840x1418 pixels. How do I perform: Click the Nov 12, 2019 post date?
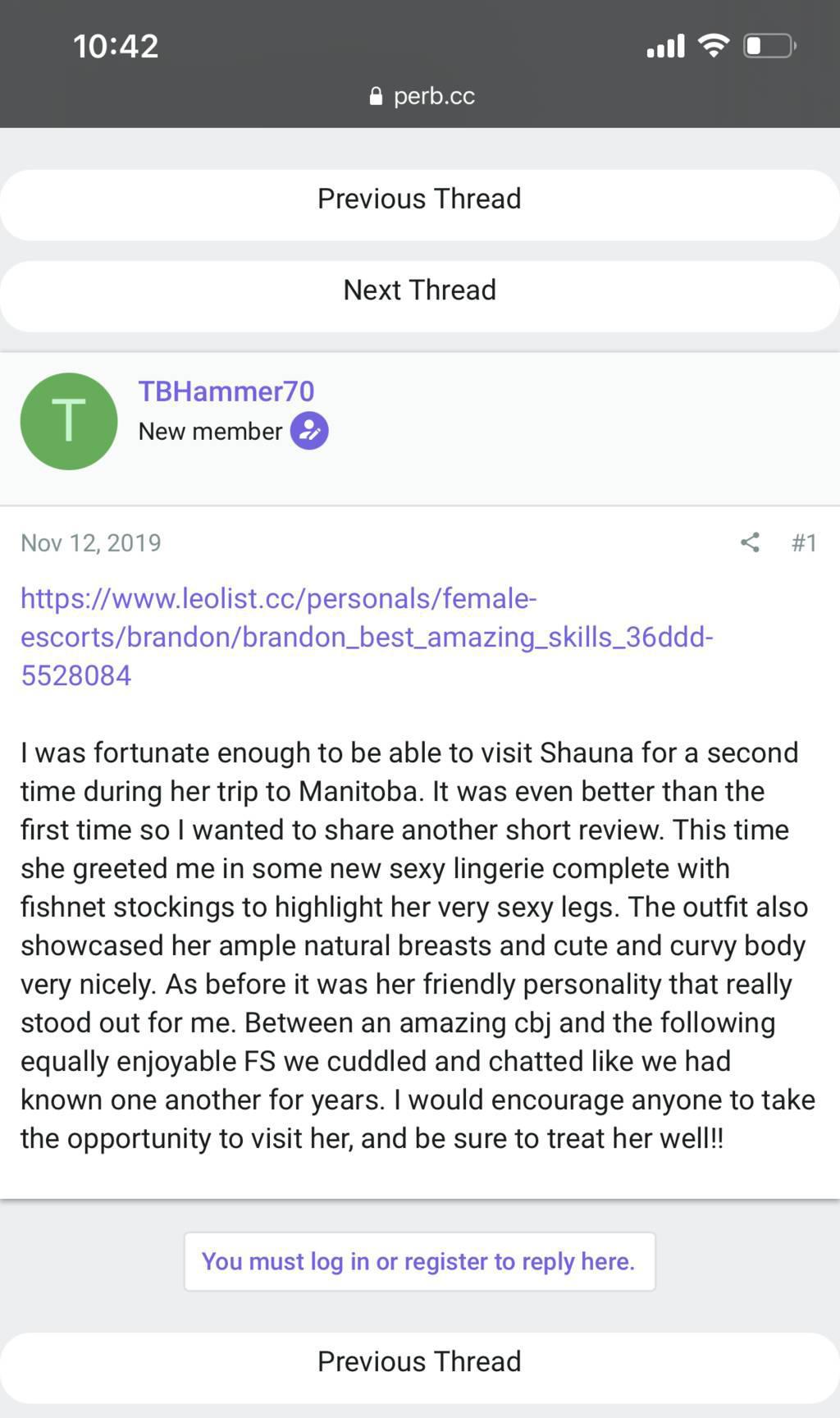click(x=91, y=543)
